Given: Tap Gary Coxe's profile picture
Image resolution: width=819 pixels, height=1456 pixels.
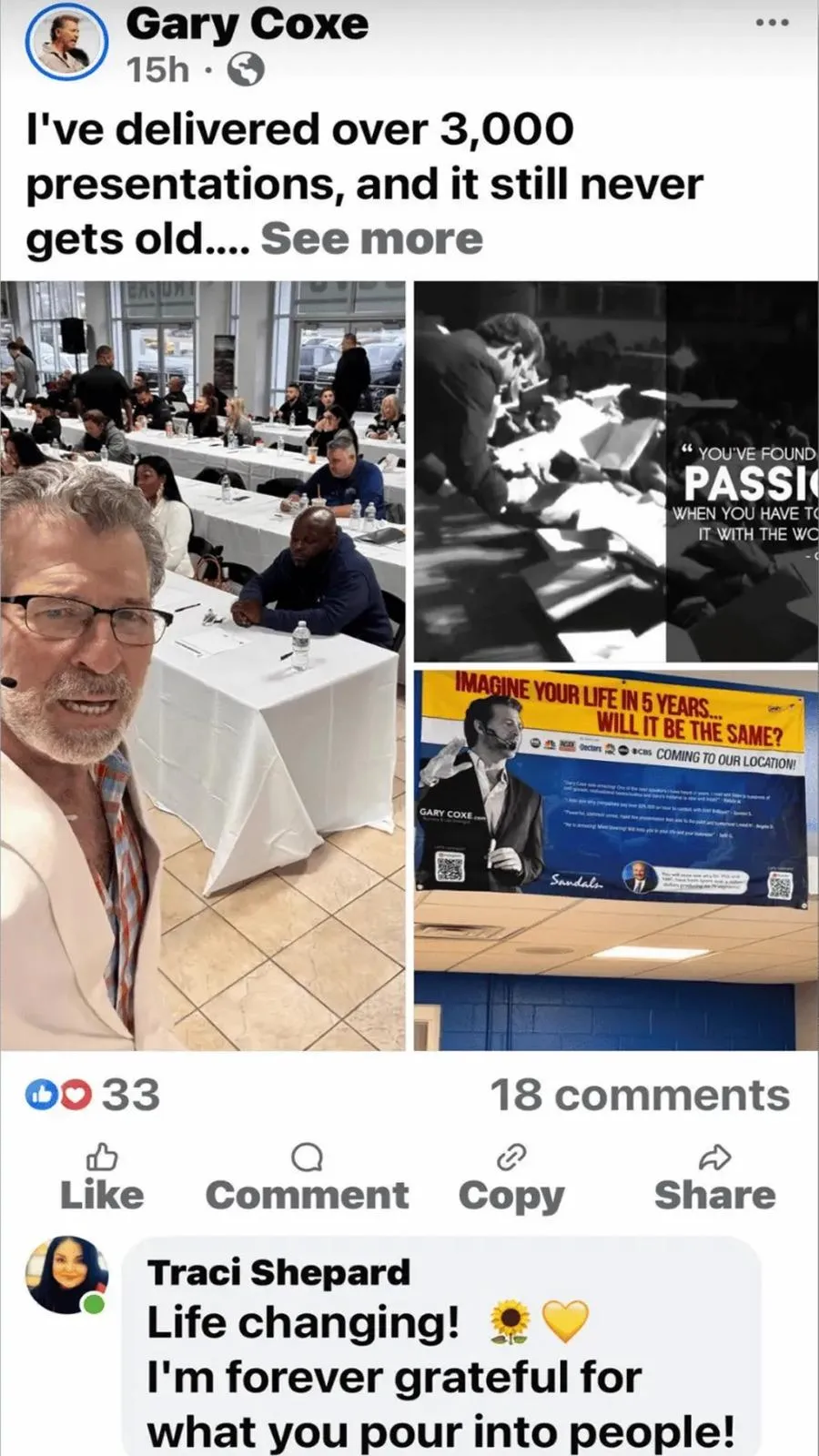Looking at the screenshot, I should pyautogui.click(x=66, y=44).
